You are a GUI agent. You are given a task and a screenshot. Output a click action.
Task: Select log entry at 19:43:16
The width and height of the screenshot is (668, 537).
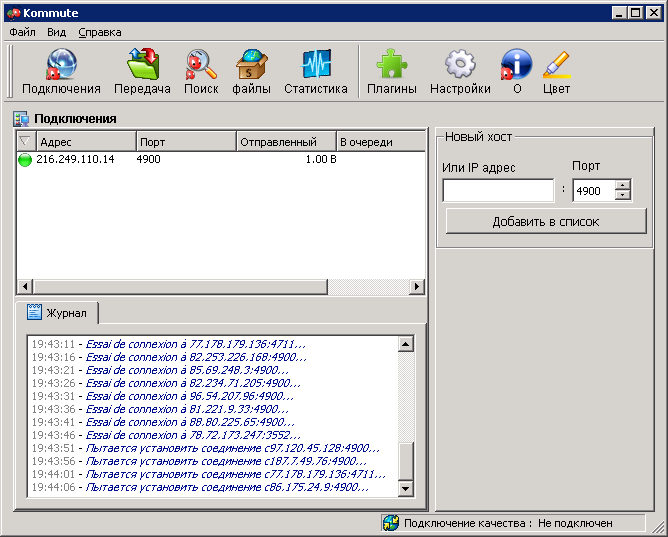(169, 357)
